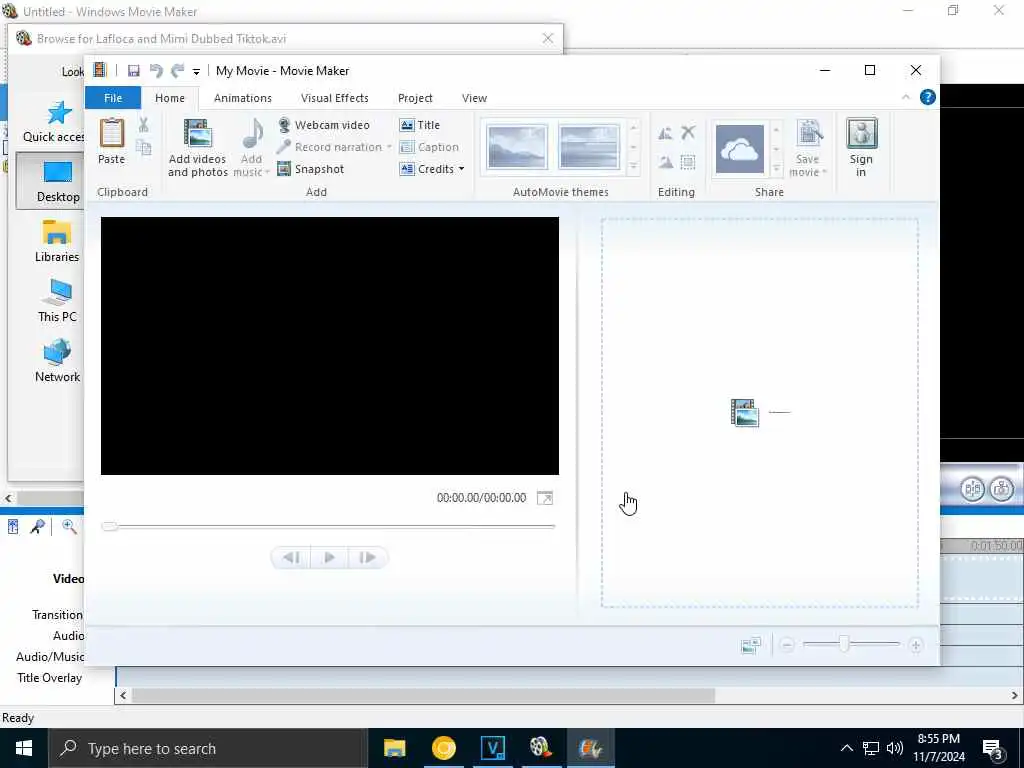Expand the Share destinations gallery
Screen dimensions: 1024x768
click(776, 169)
